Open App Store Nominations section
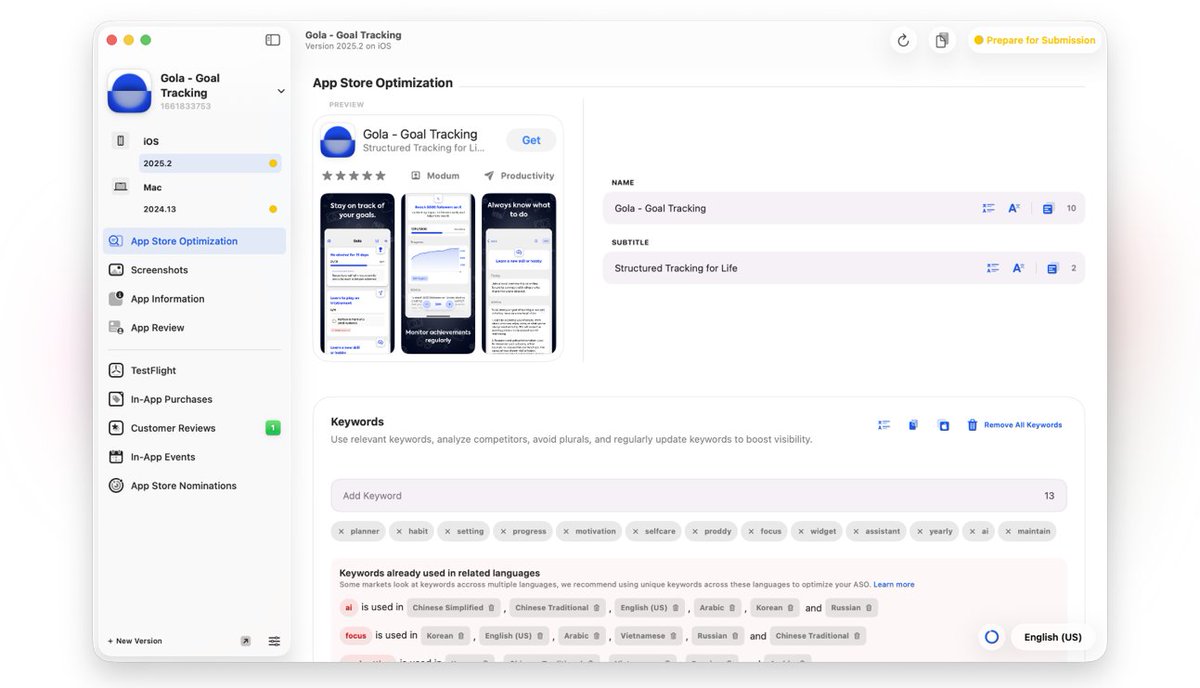 pyautogui.click(x=194, y=486)
